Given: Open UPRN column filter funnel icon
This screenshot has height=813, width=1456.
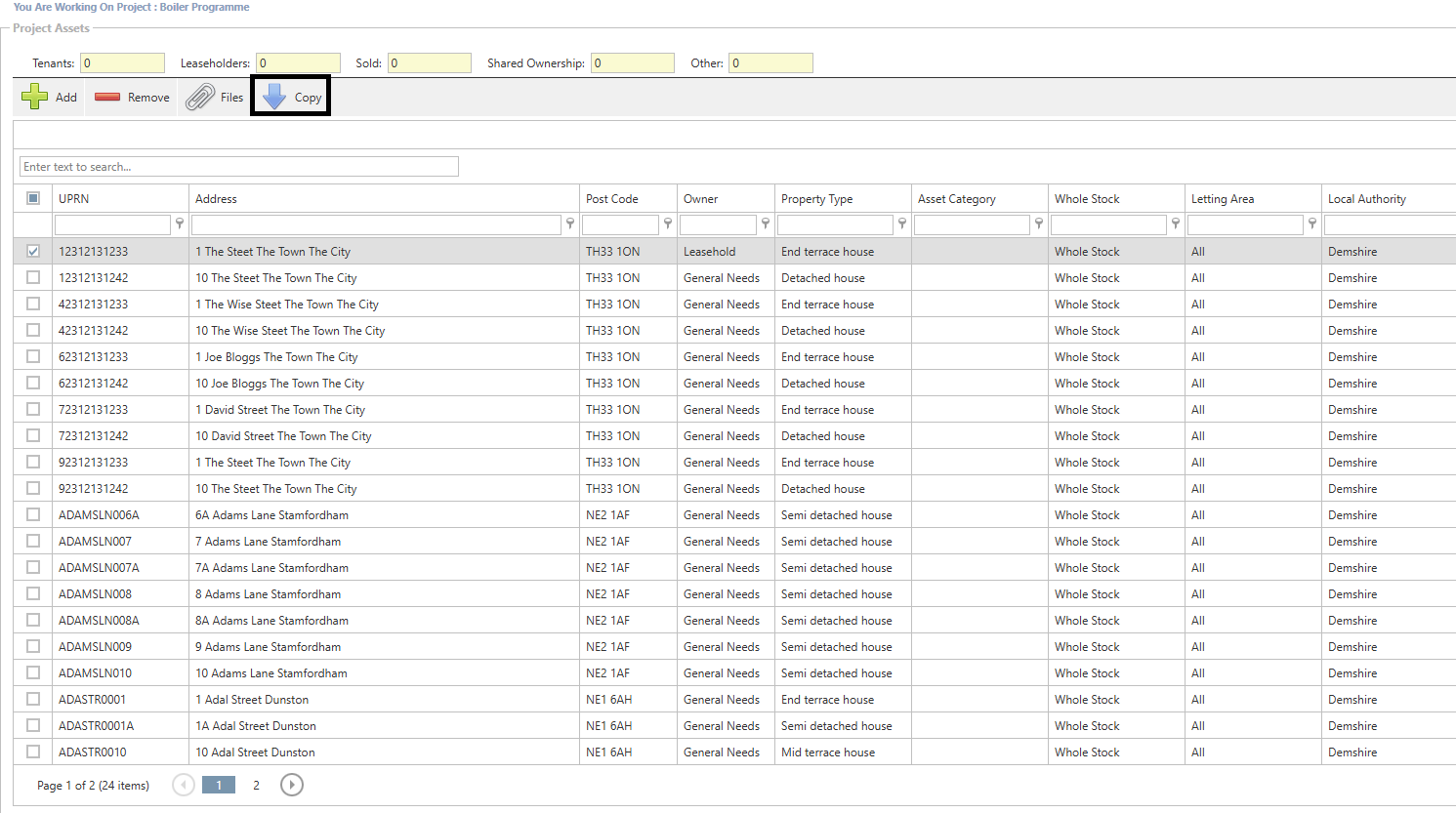Looking at the screenshot, I should click(180, 224).
